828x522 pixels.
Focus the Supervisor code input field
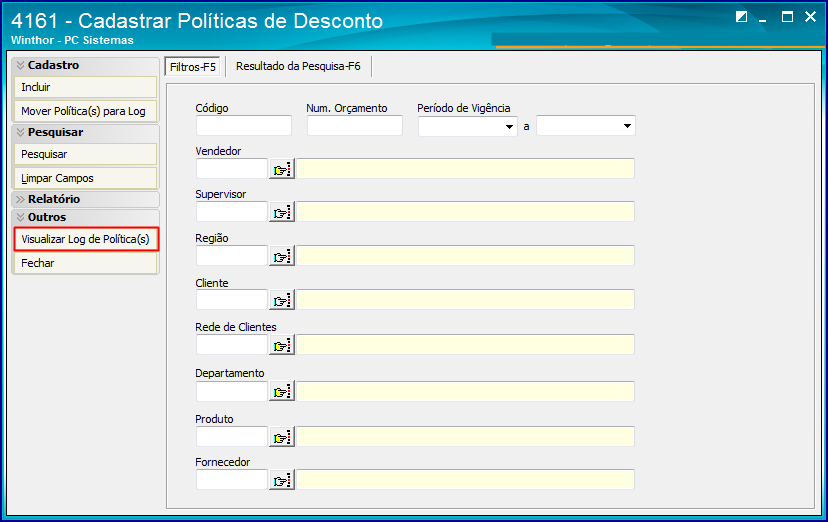click(232, 212)
